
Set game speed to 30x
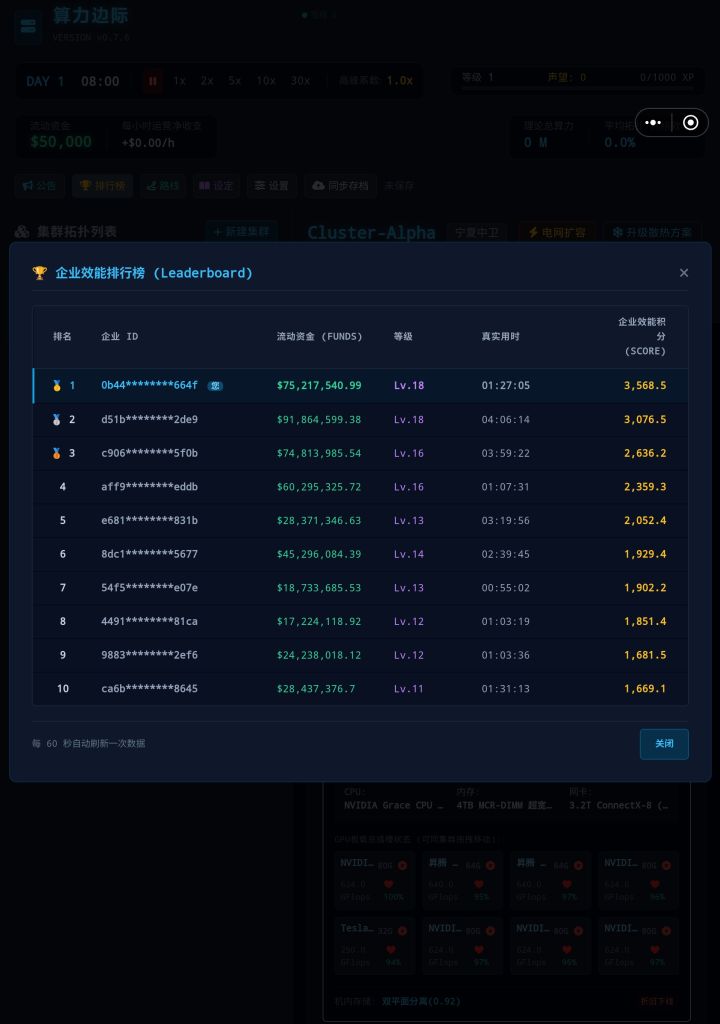click(300, 81)
